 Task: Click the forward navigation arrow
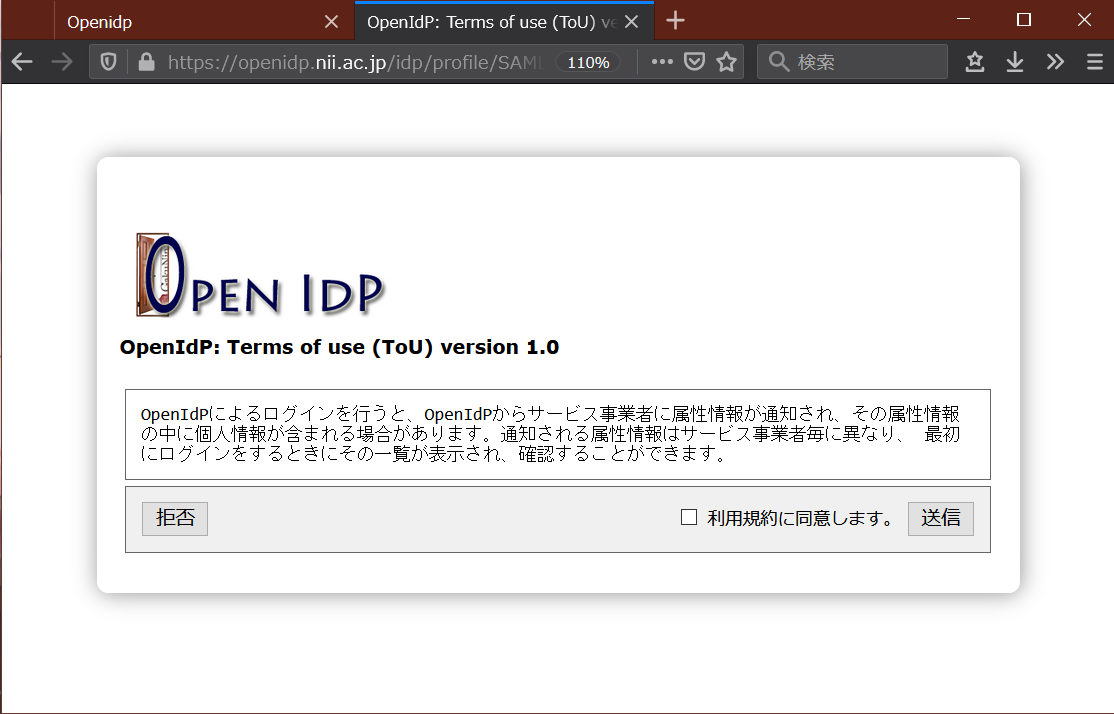coord(63,63)
